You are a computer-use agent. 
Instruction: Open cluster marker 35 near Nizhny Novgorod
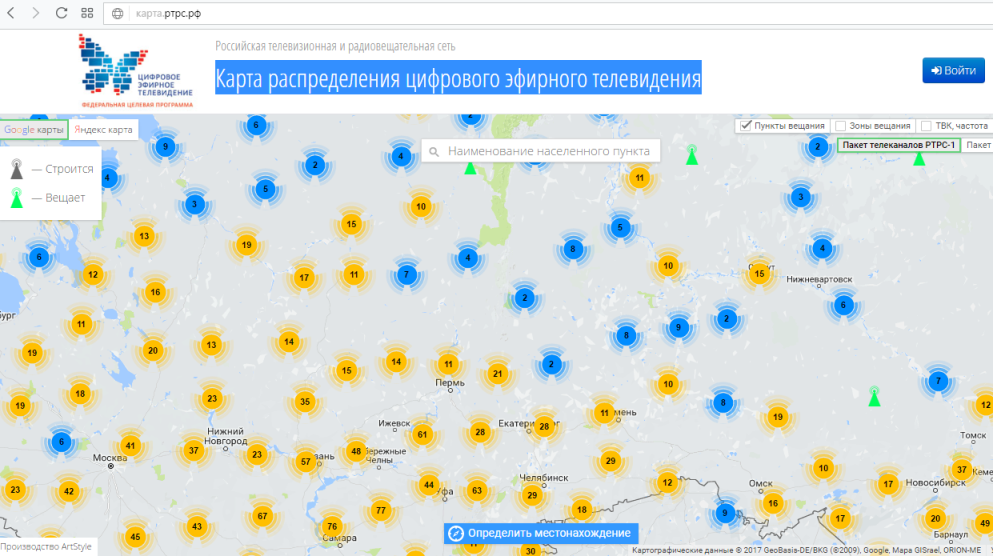click(x=305, y=402)
